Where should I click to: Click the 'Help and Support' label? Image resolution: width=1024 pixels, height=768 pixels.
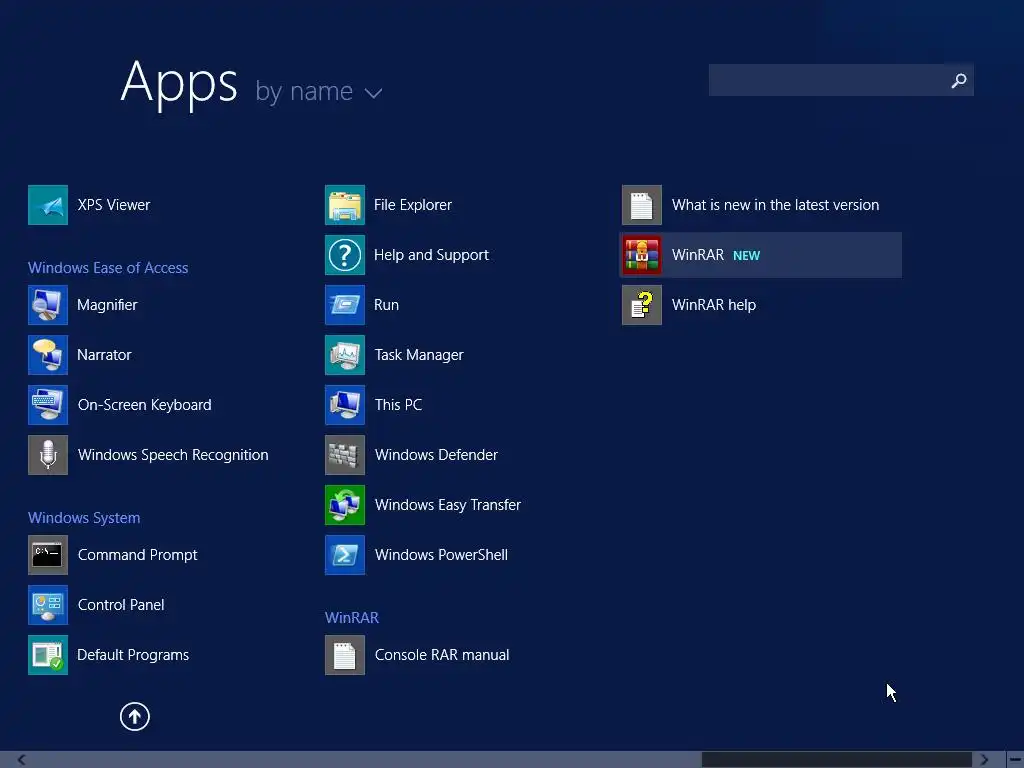pyautogui.click(x=431, y=255)
